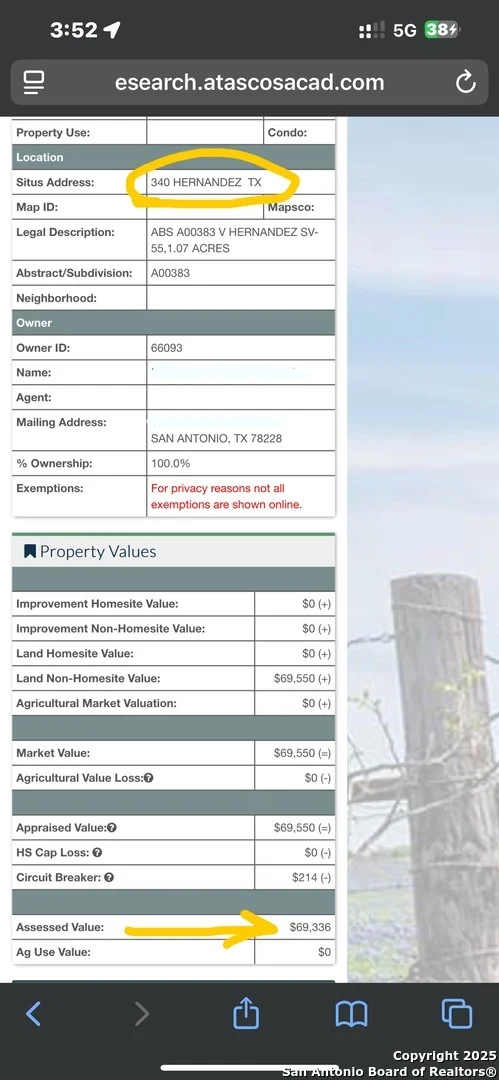Open the bookmarks book icon

tap(351, 1014)
